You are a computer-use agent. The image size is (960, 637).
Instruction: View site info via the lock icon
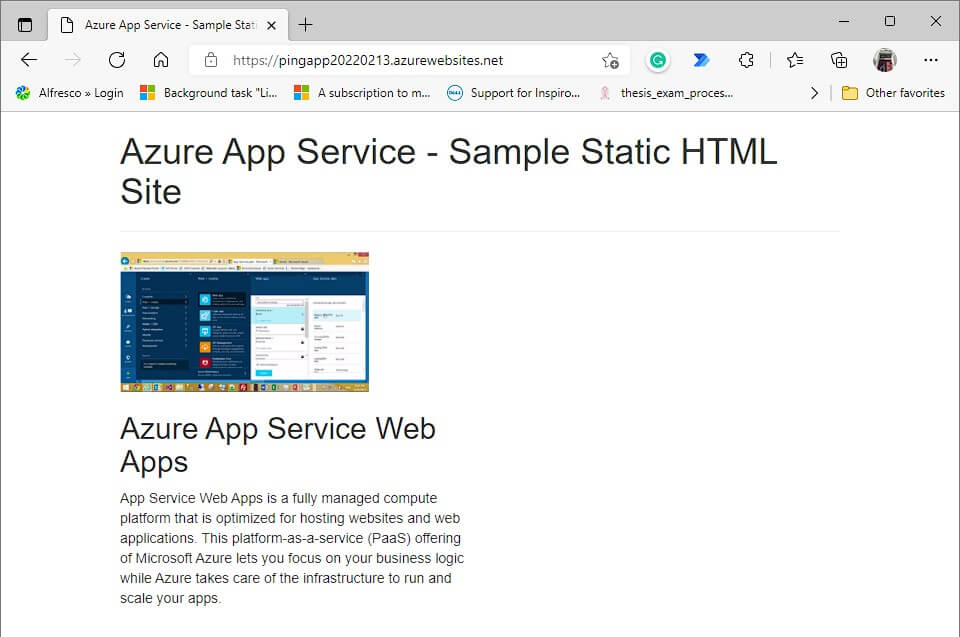pos(211,60)
